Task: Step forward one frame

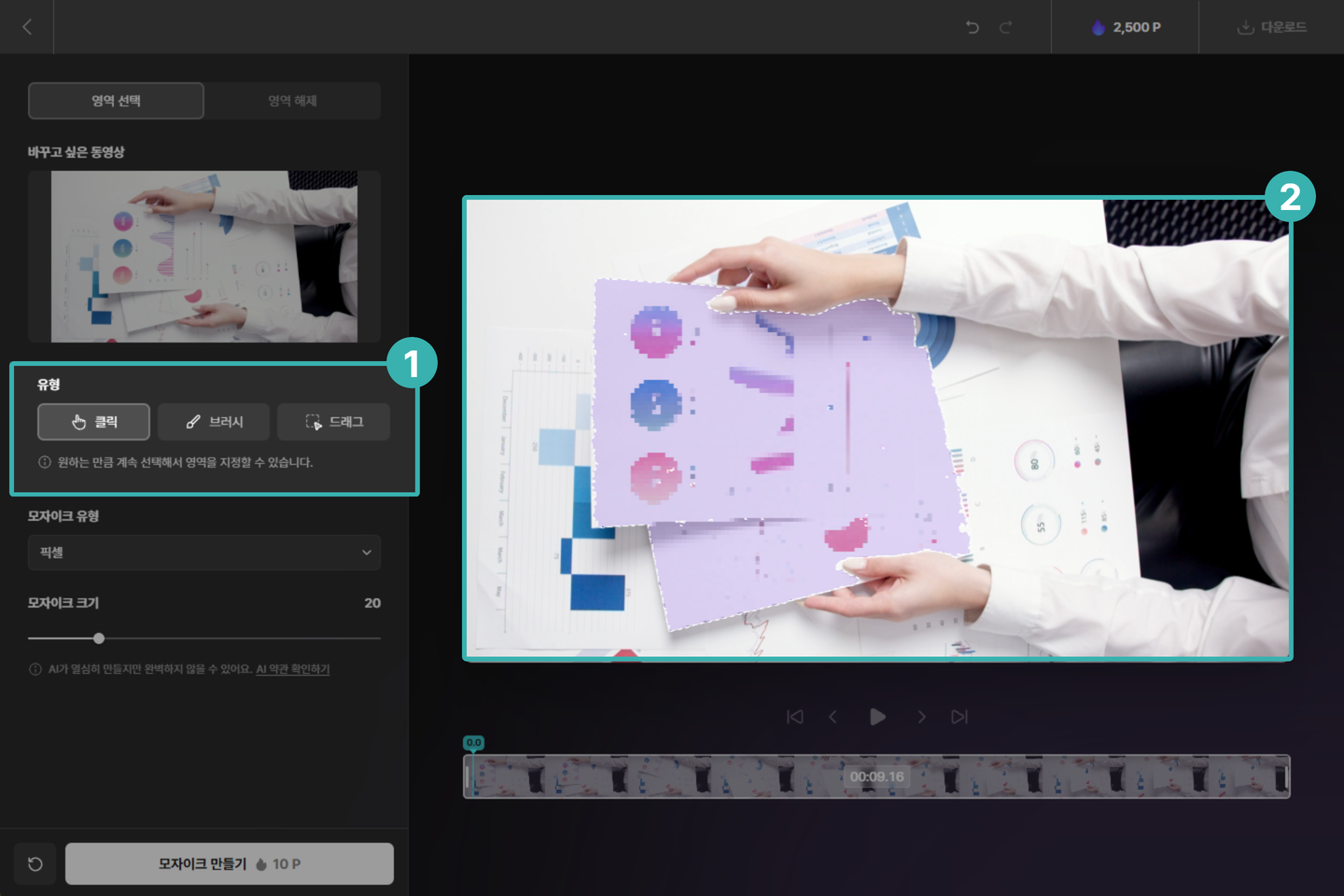Action: point(921,717)
